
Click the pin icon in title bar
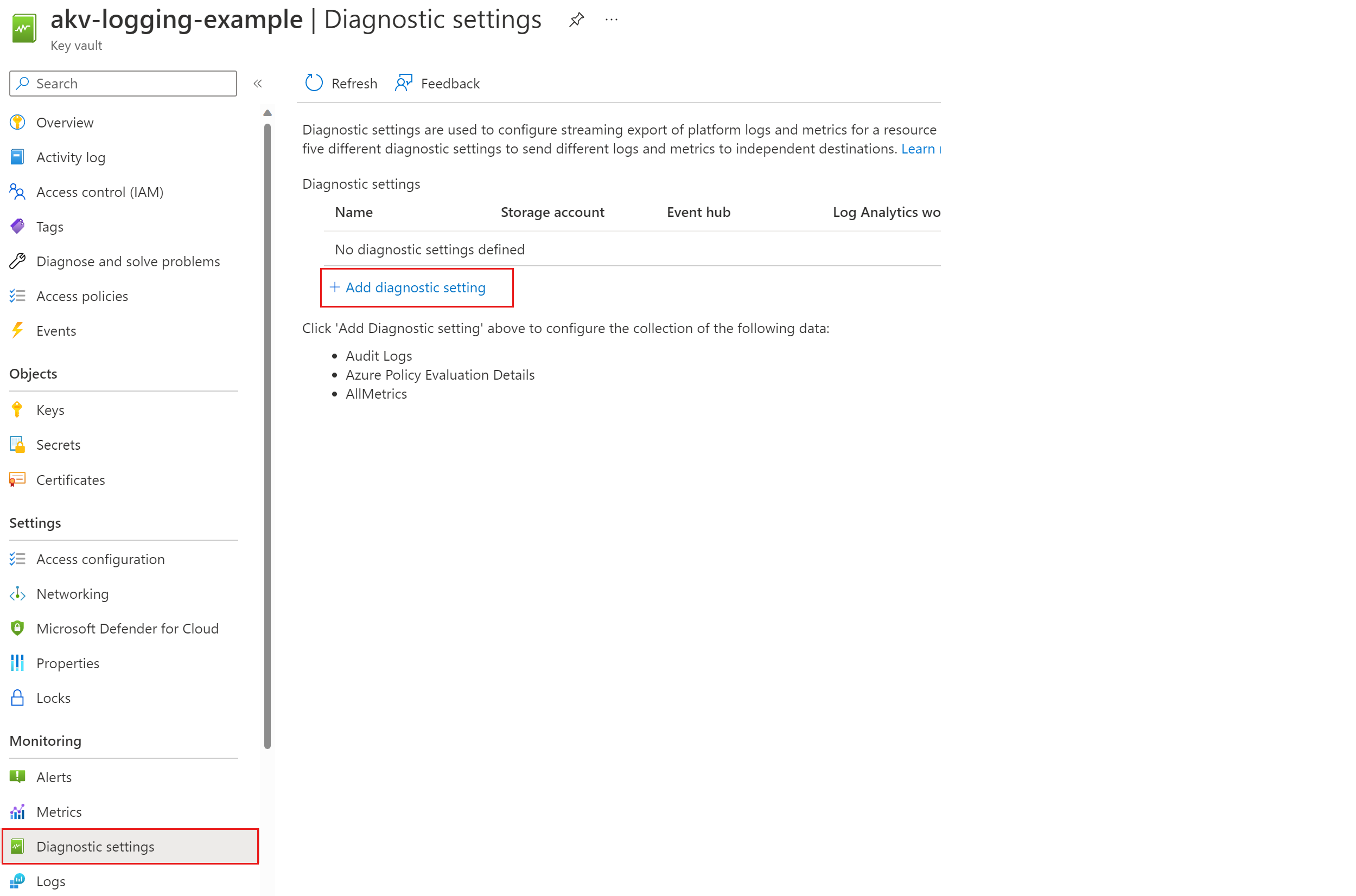(577, 17)
